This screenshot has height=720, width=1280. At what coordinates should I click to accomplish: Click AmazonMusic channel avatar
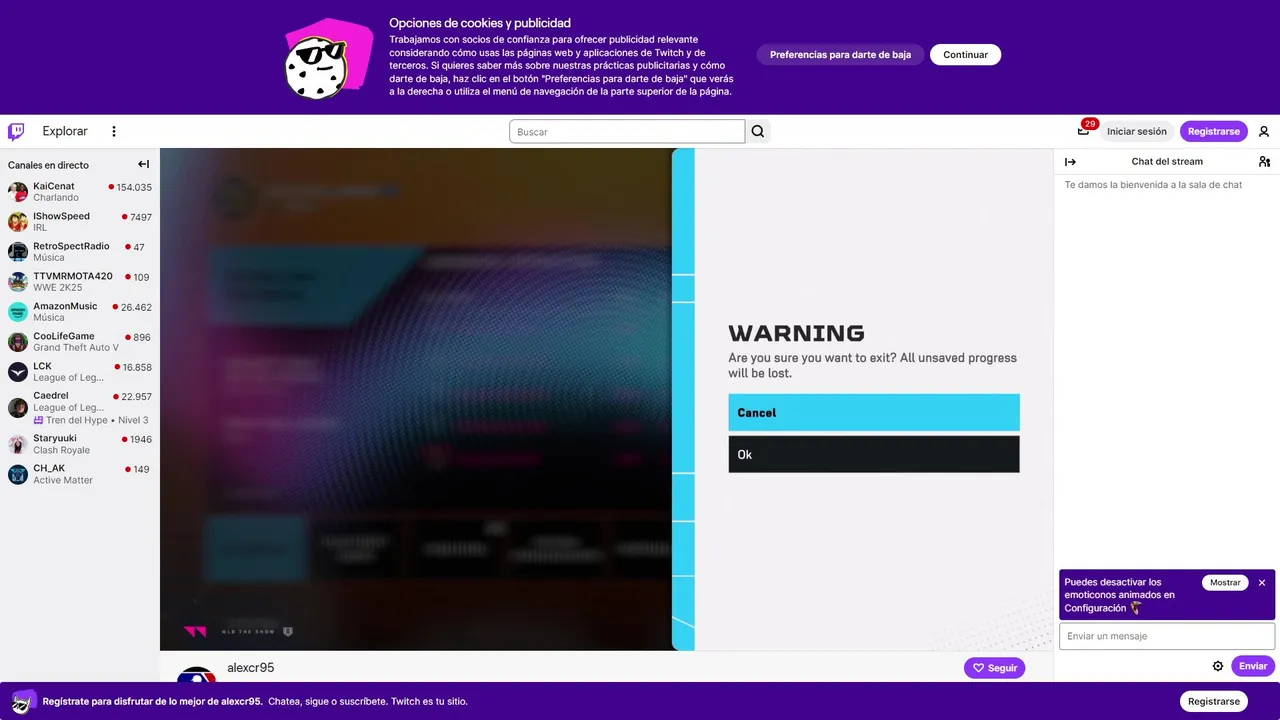click(x=18, y=312)
